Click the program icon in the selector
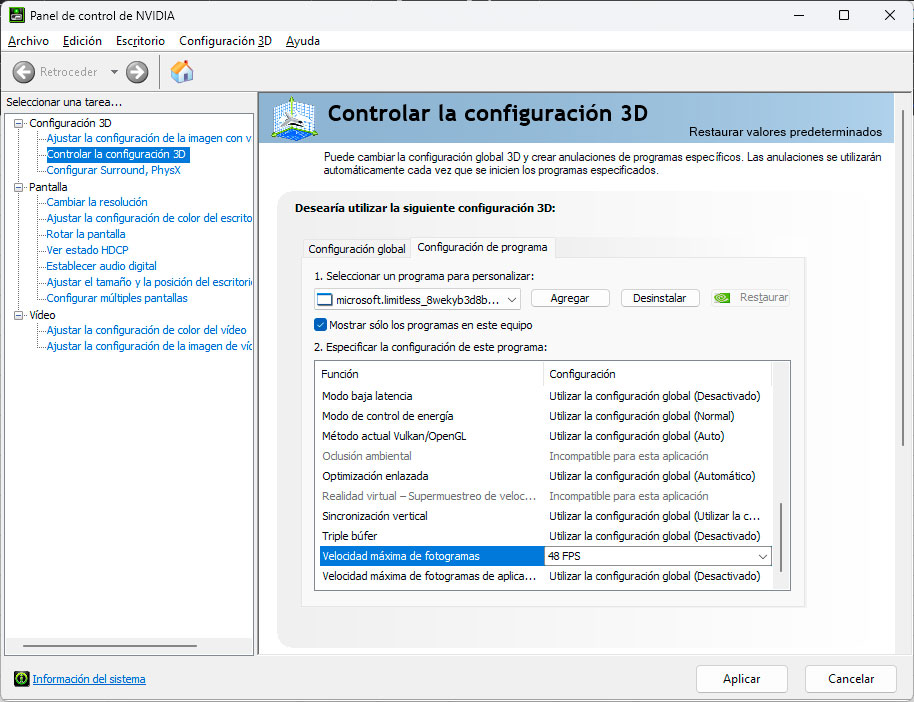914x702 pixels. pos(325,300)
